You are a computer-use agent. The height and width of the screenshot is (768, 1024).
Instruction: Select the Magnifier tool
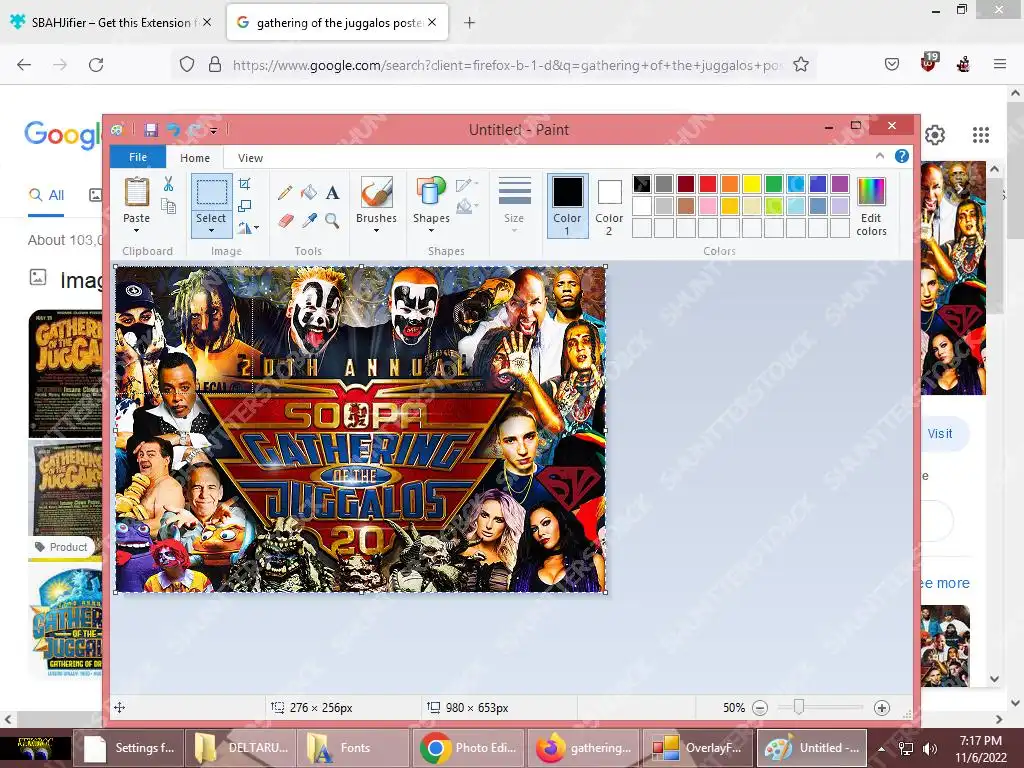click(332, 221)
